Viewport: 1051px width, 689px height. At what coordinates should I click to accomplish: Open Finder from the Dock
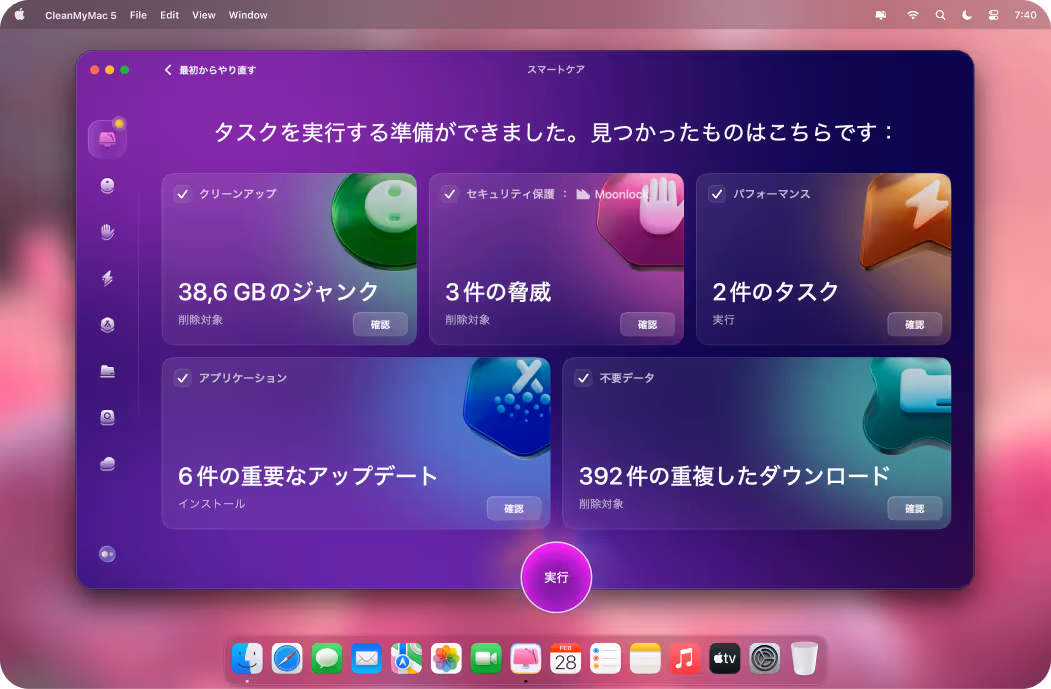[247, 659]
